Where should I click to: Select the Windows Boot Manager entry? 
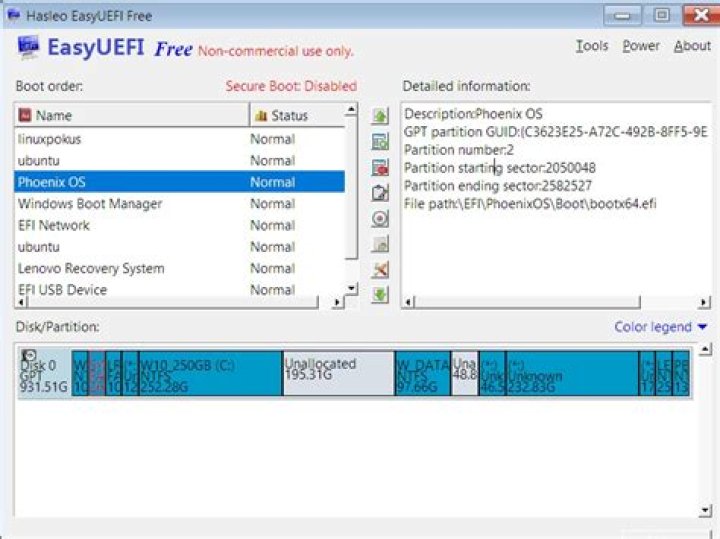180,204
